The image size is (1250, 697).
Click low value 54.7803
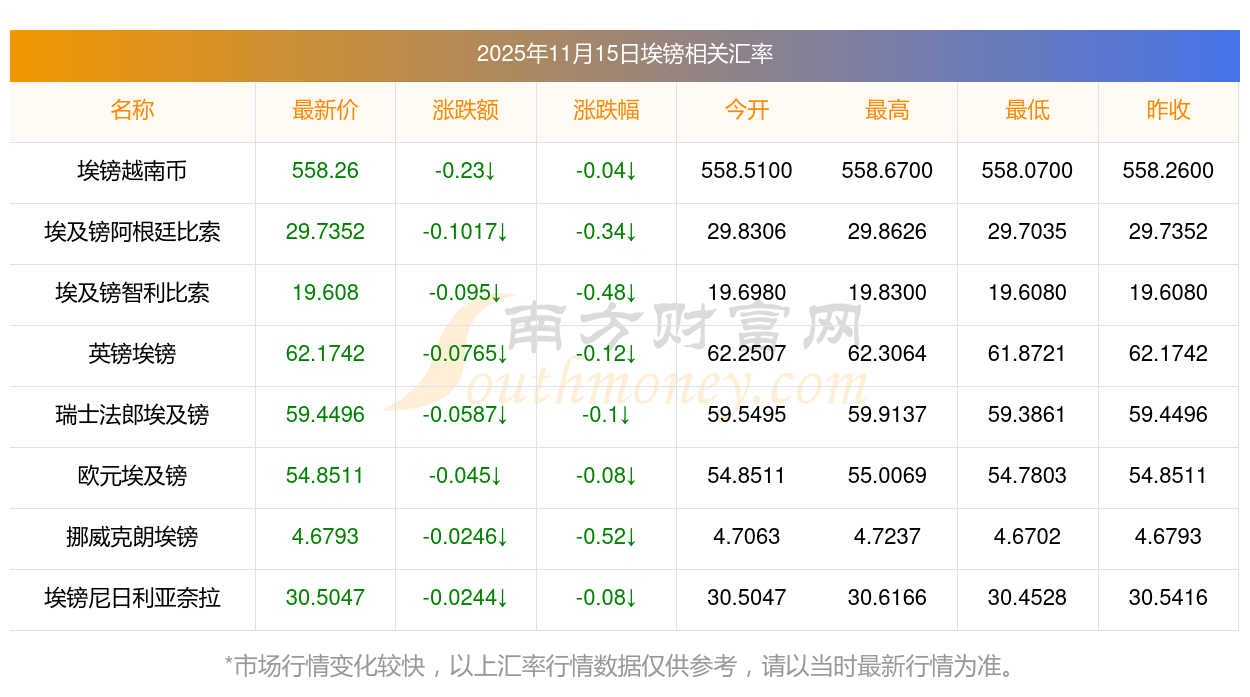1028,476
